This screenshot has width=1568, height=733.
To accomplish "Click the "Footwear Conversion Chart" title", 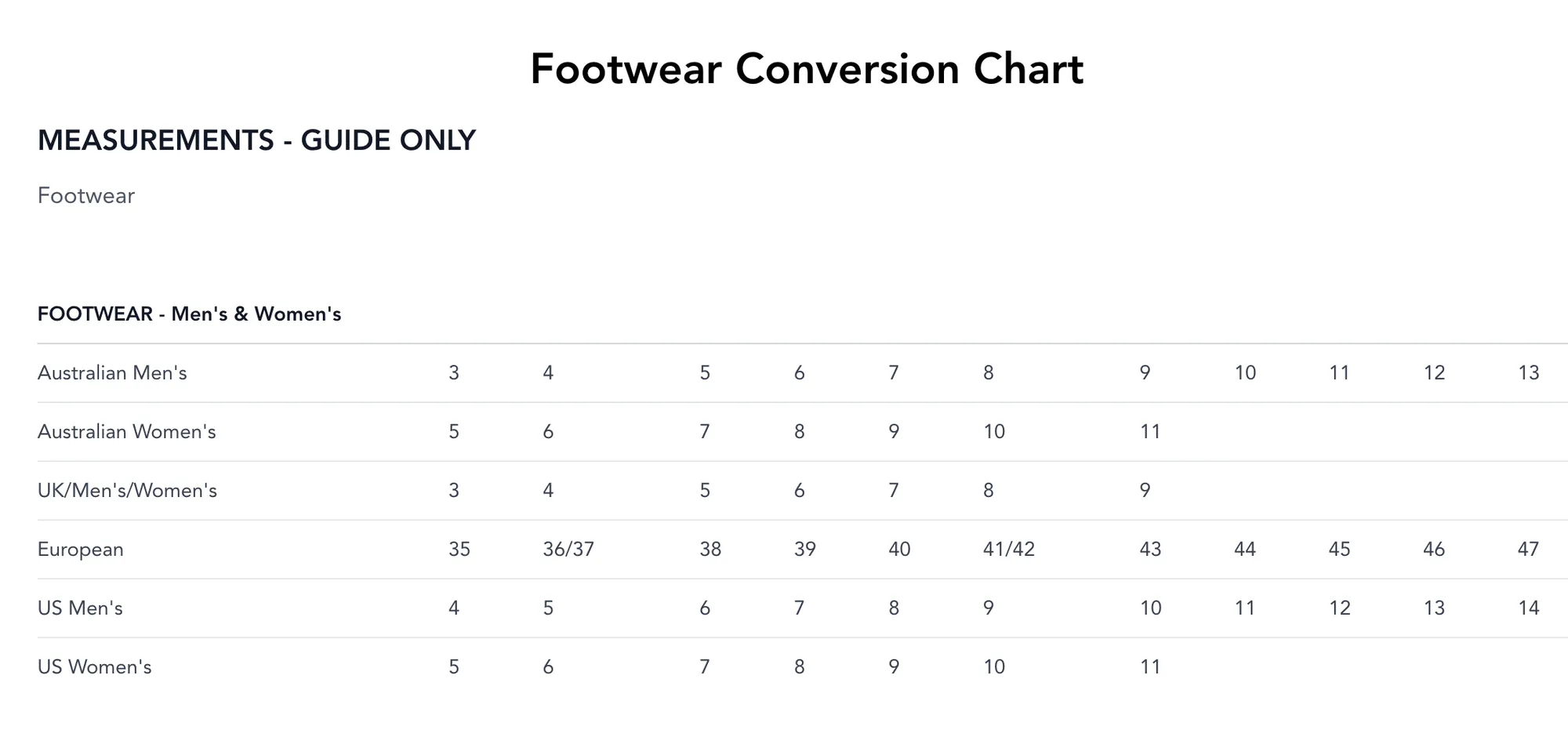I will [x=807, y=69].
